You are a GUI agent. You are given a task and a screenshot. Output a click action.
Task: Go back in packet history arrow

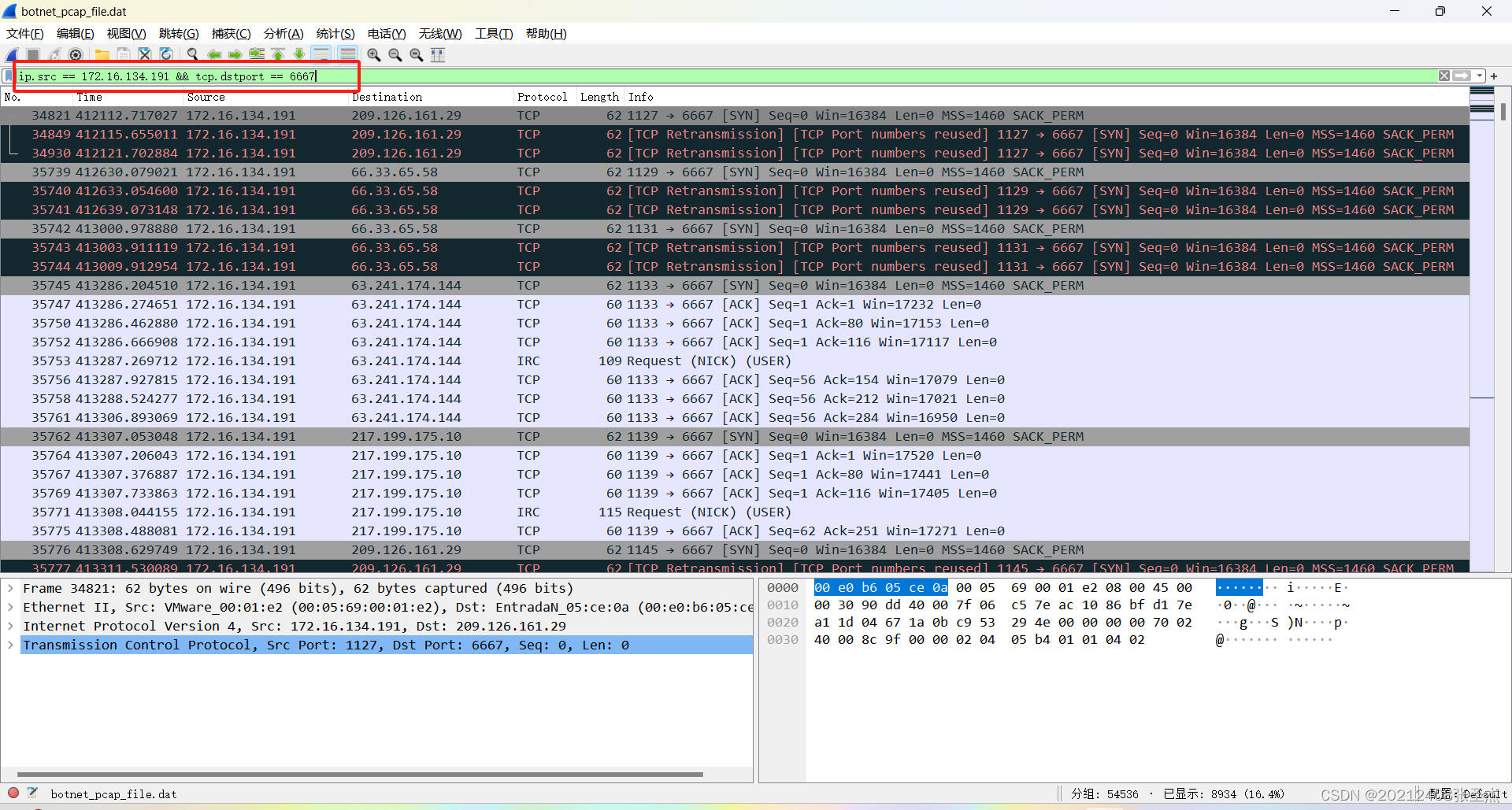tap(214, 54)
